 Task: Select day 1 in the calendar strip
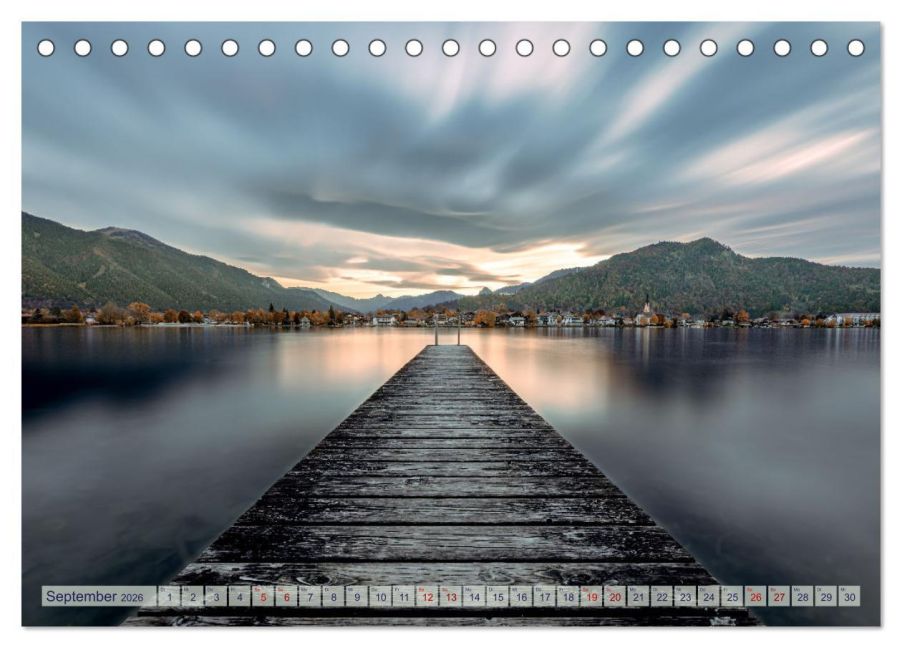(169, 597)
